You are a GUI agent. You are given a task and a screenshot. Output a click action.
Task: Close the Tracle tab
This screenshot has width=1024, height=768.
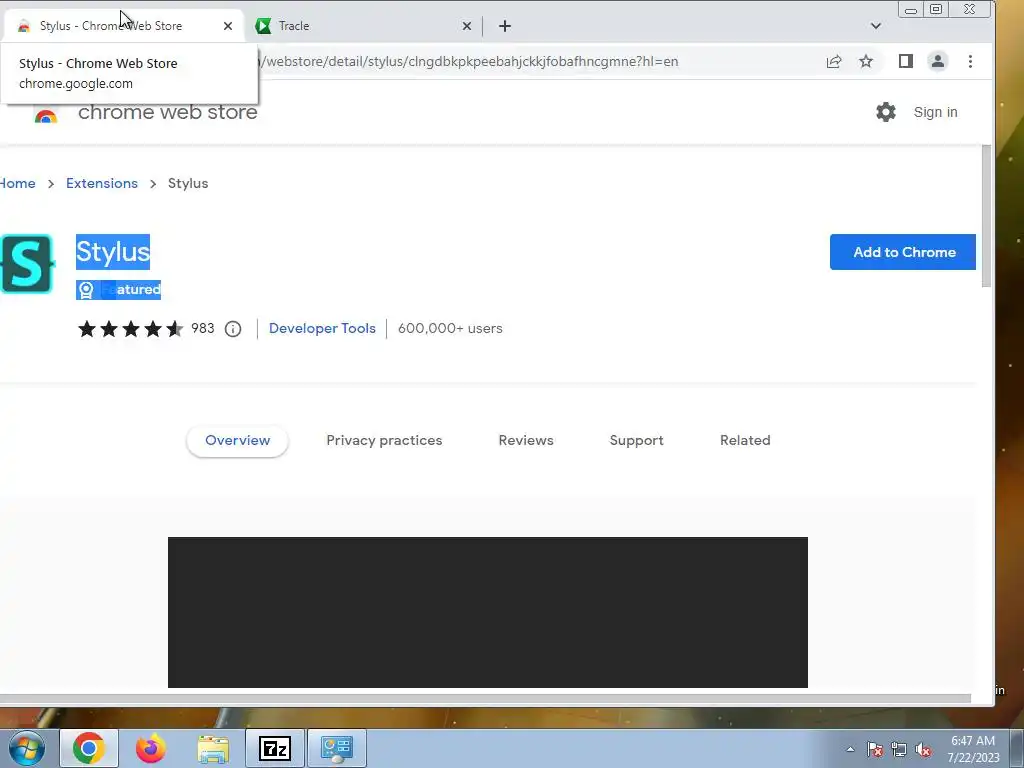466,26
